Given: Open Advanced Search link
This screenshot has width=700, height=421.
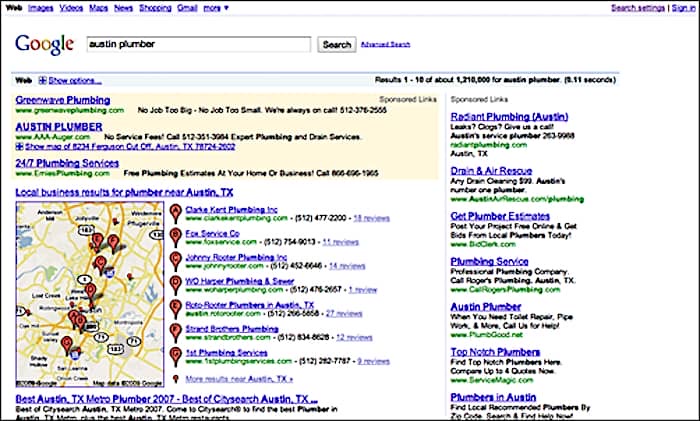Looking at the screenshot, I should tap(385, 44).
